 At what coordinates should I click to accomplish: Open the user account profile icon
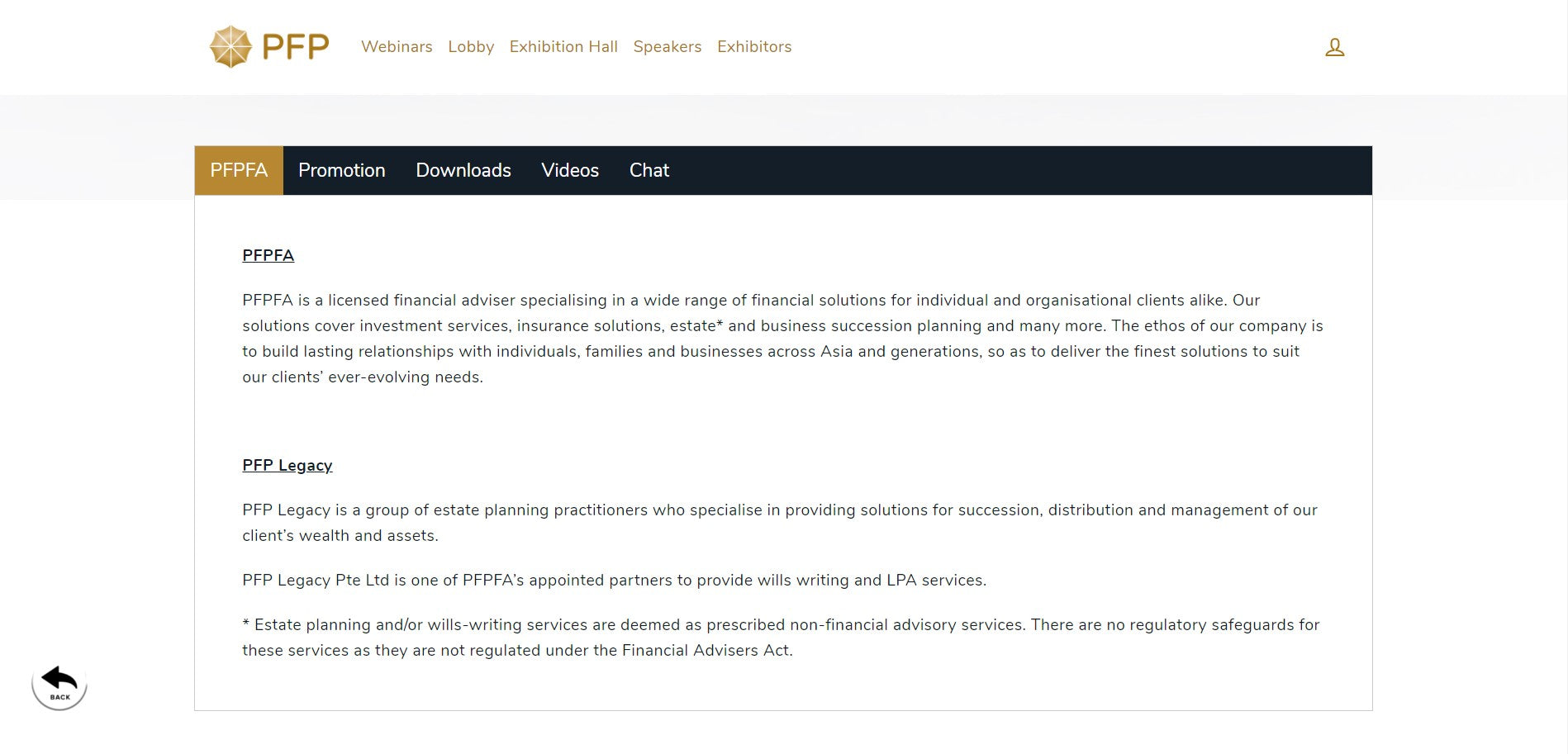1334,48
